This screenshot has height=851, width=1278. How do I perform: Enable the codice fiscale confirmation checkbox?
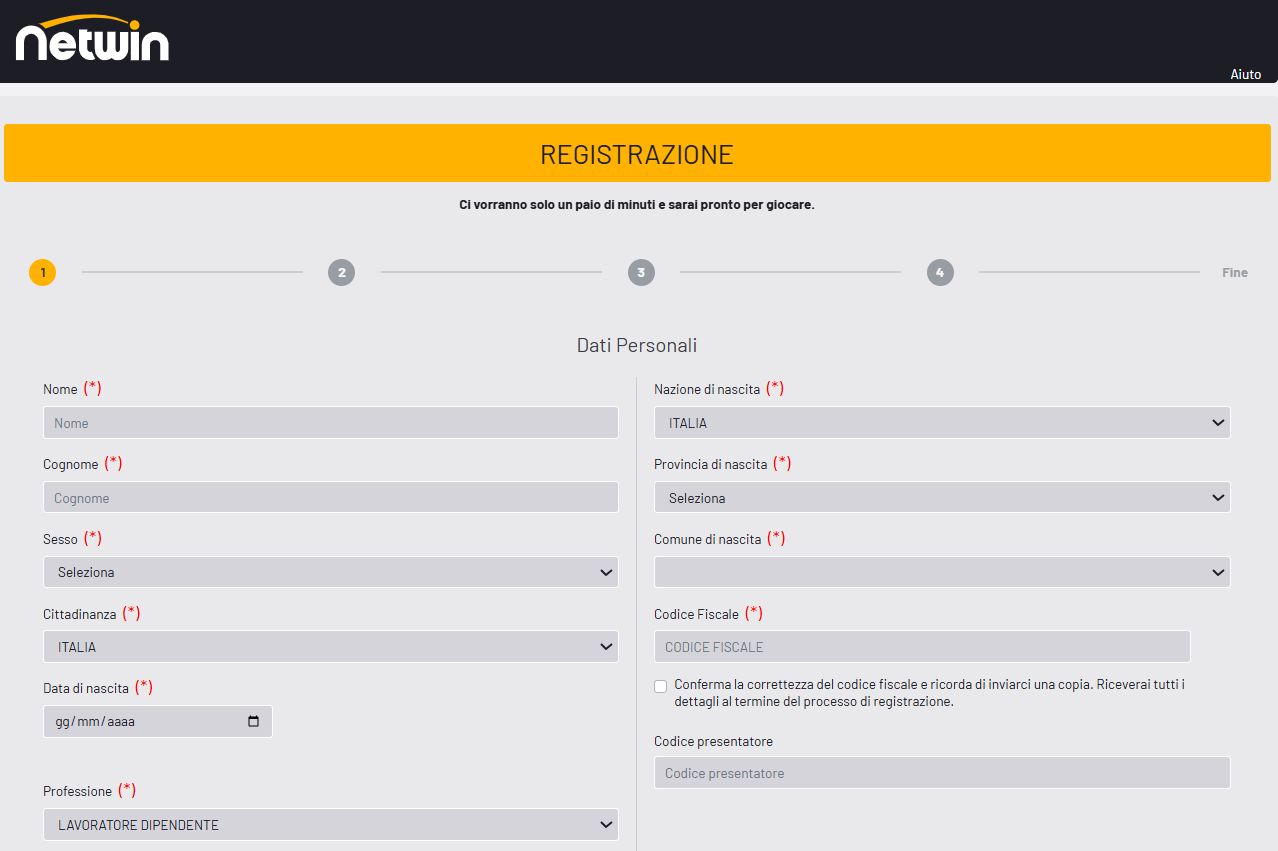pyautogui.click(x=660, y=686)
